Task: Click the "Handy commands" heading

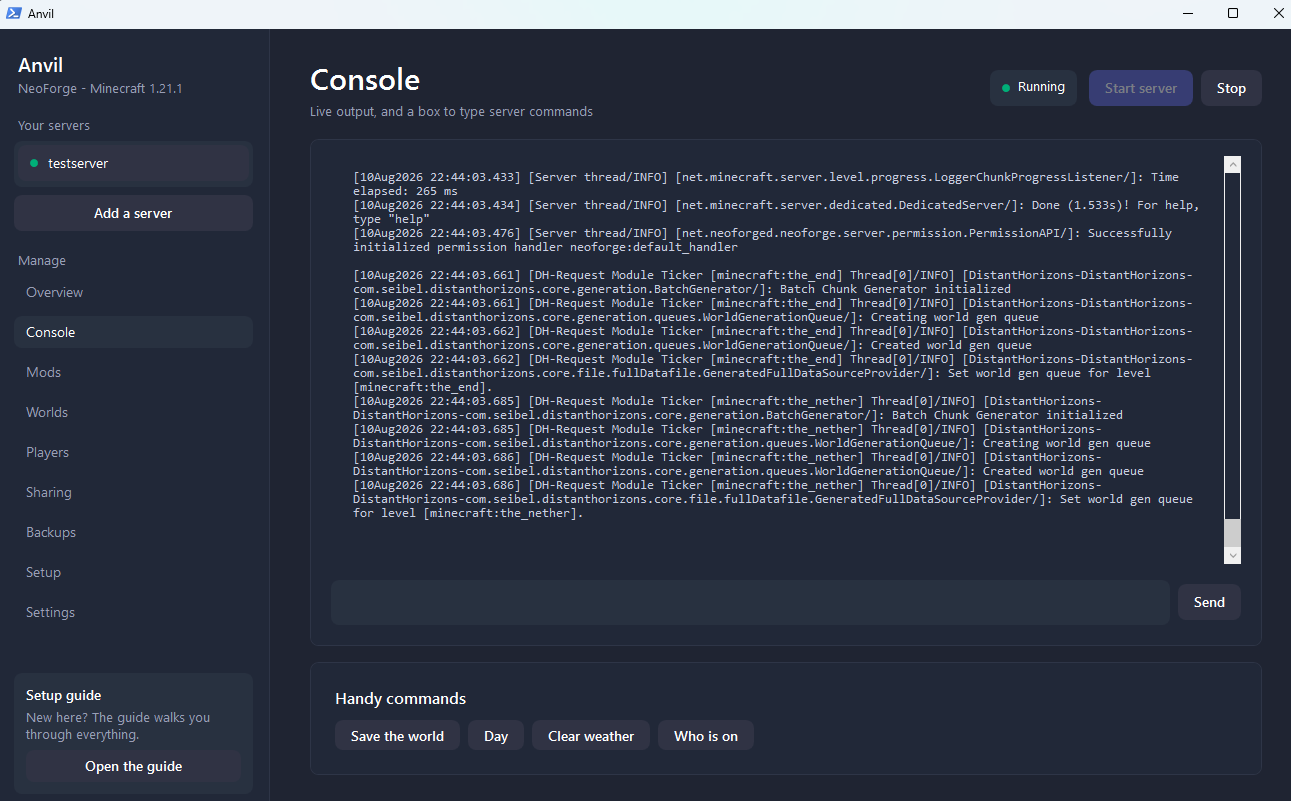Action: [x=400, y=698]
